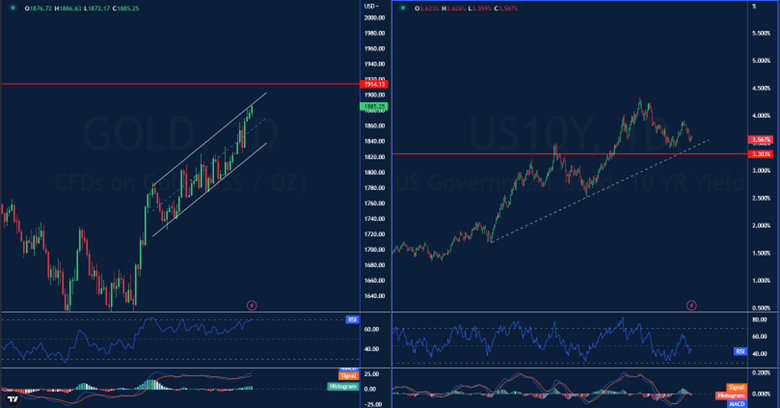Click the red Histogram label in the US10Y MACD pane

[731, 396]
